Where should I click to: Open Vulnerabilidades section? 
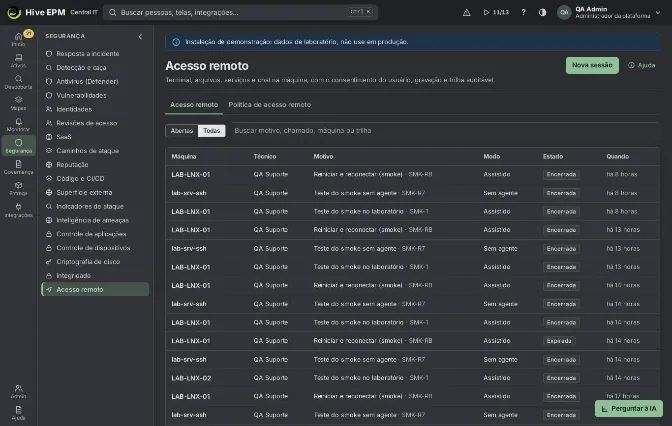tap(94, 95)
